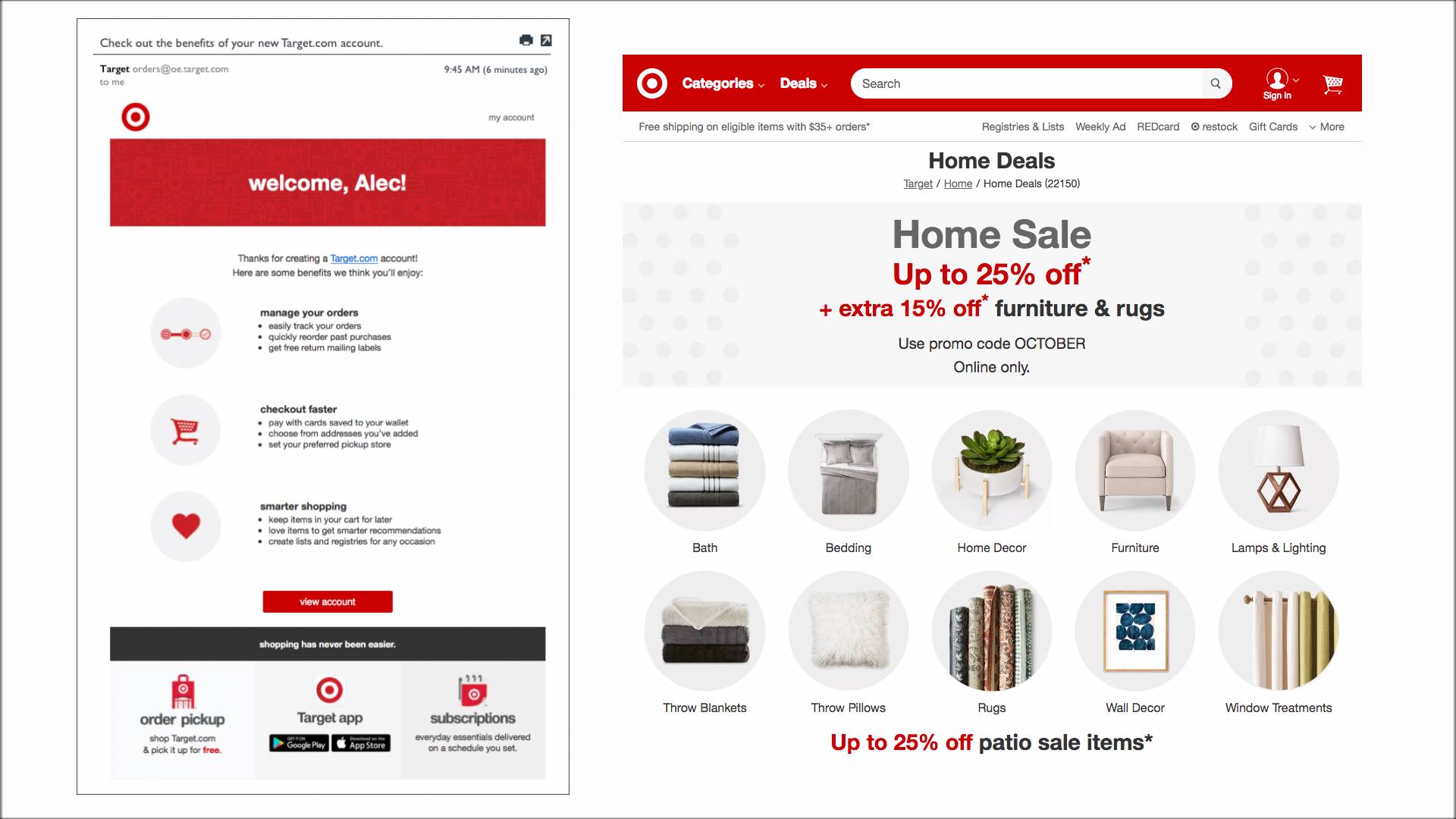Click the Target bullseye logo icon
Screen dimensions: 1456x819
point(650,83)
